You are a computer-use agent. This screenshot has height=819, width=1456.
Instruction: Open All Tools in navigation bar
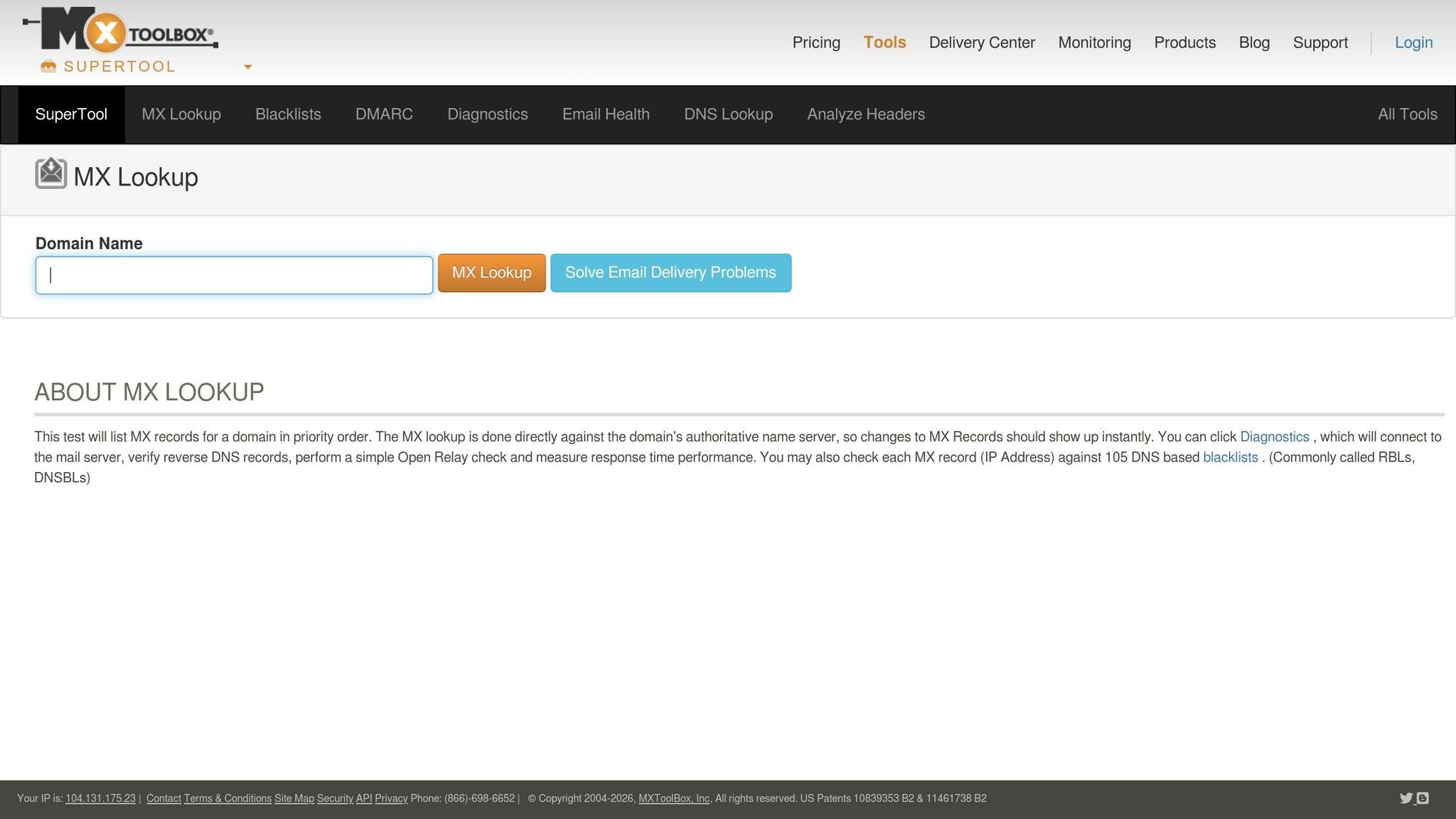tap(1407, 114)
